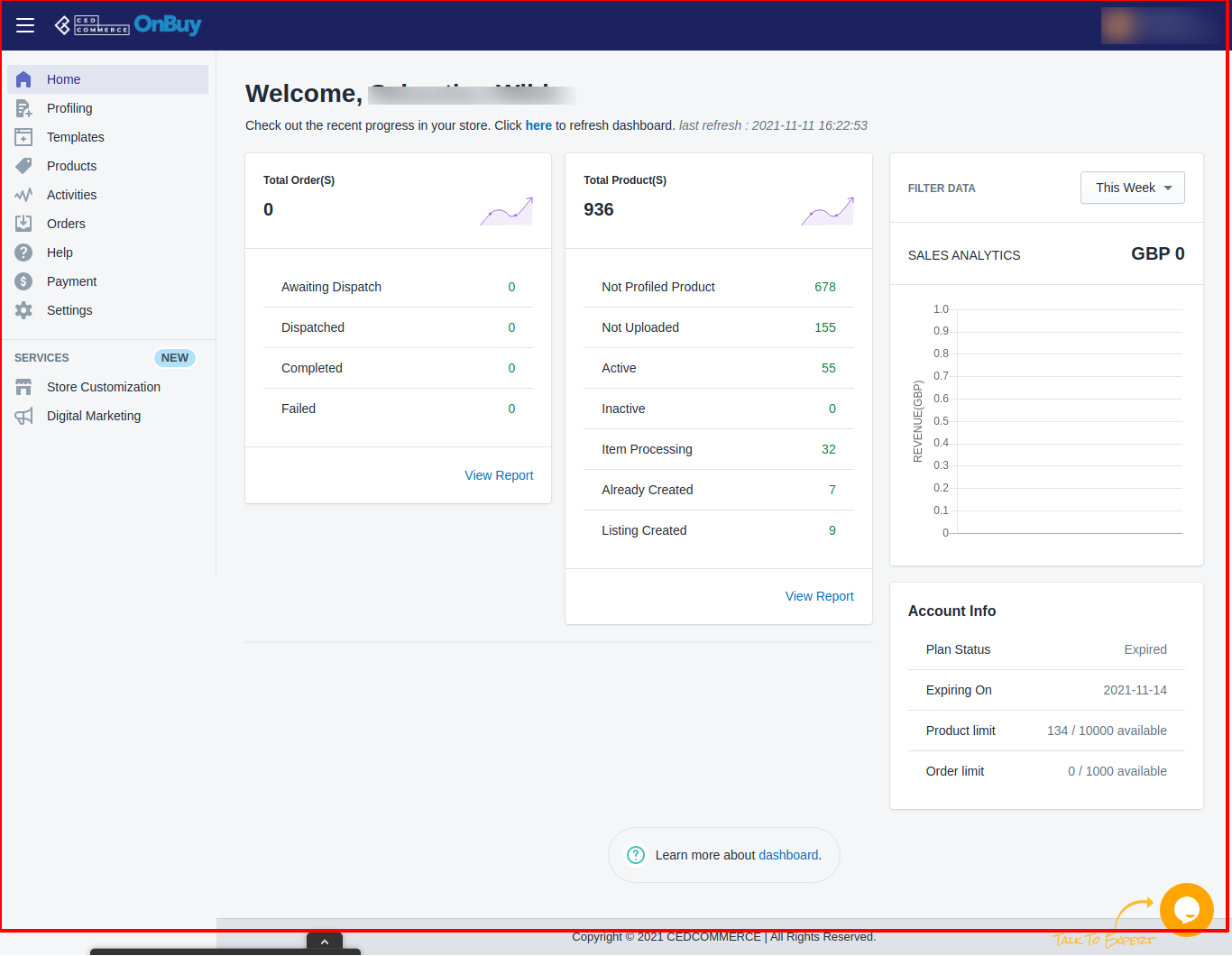
Task: Open Activities menu item
Action: click(x=108, y=195)
